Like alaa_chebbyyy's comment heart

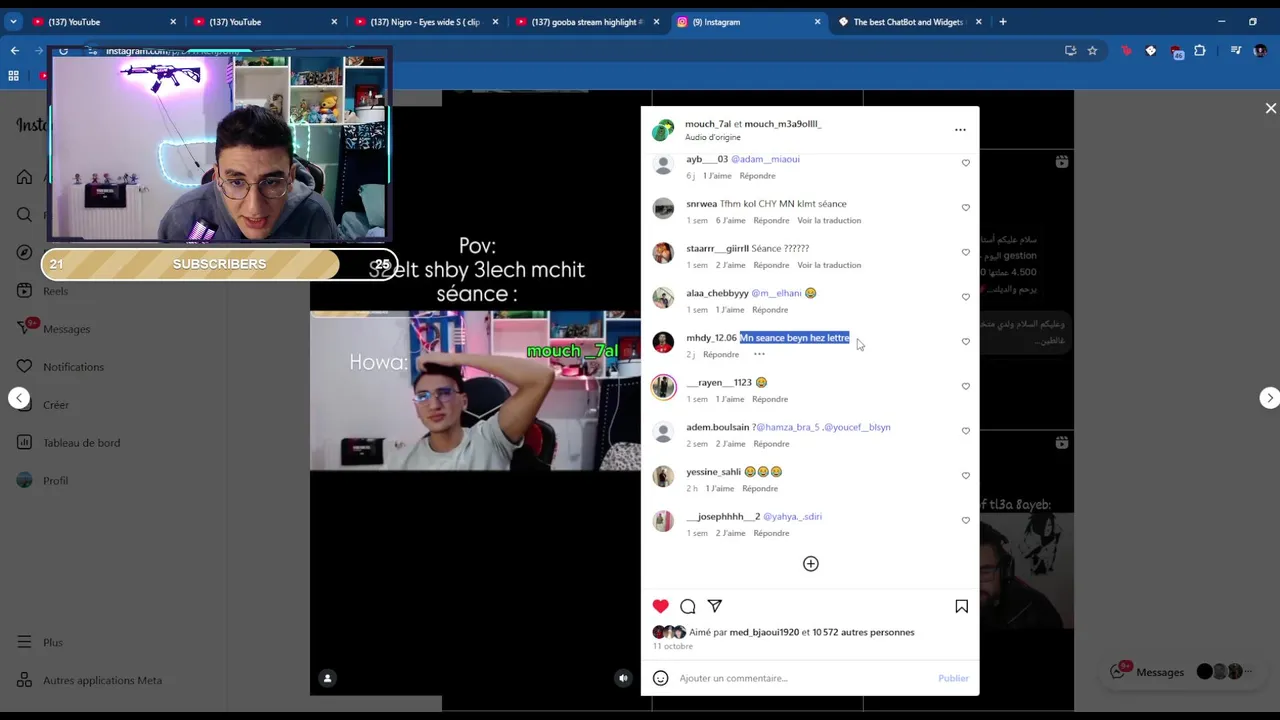[965, 297]
